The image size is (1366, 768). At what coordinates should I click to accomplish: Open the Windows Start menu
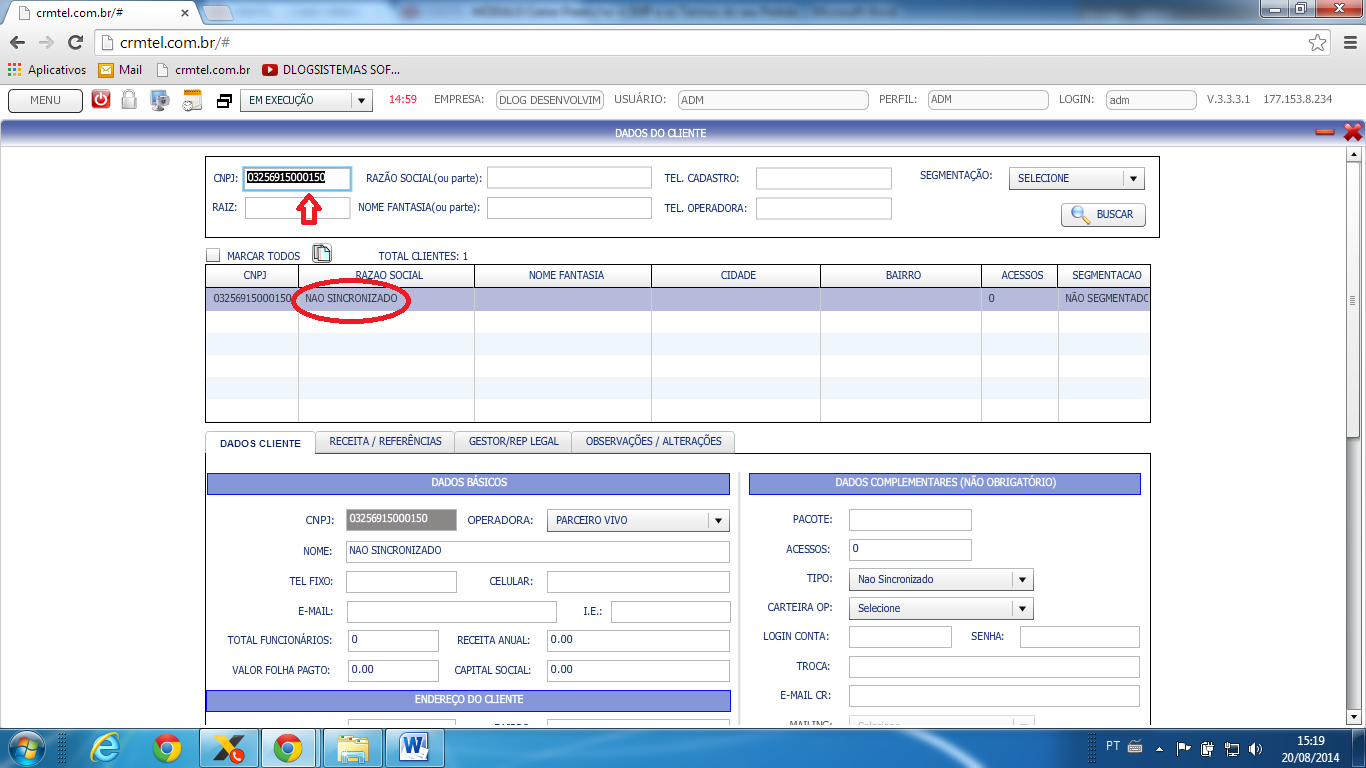click(24, 749)
